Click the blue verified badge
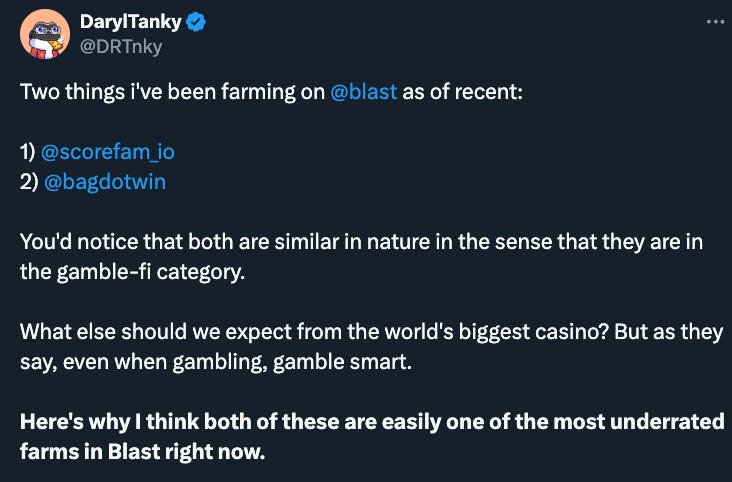 click(x=196, y=23)
